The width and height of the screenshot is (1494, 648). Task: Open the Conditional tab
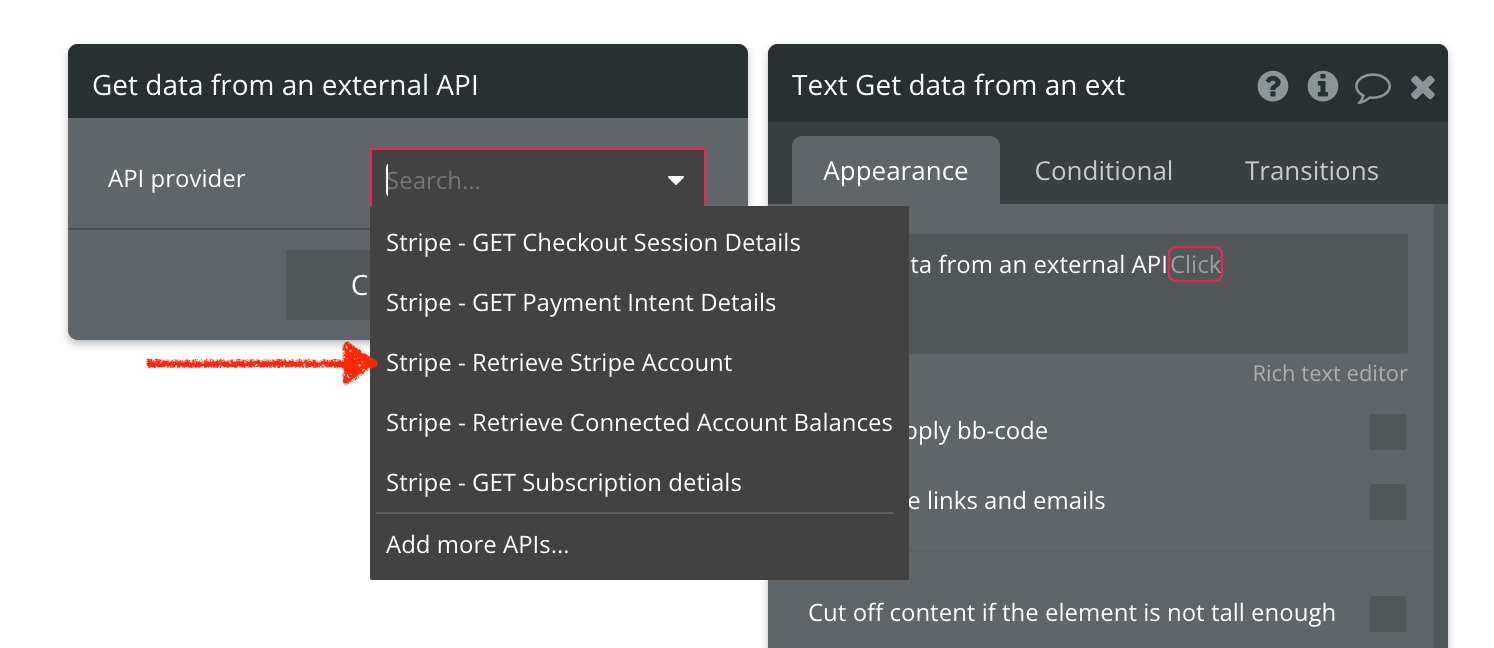(1103, 171)
